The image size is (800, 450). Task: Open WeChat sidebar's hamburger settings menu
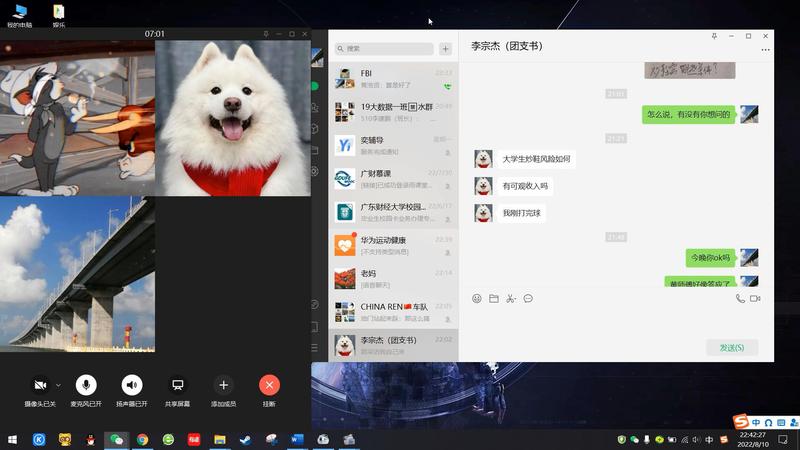click(x=315, y=347)
